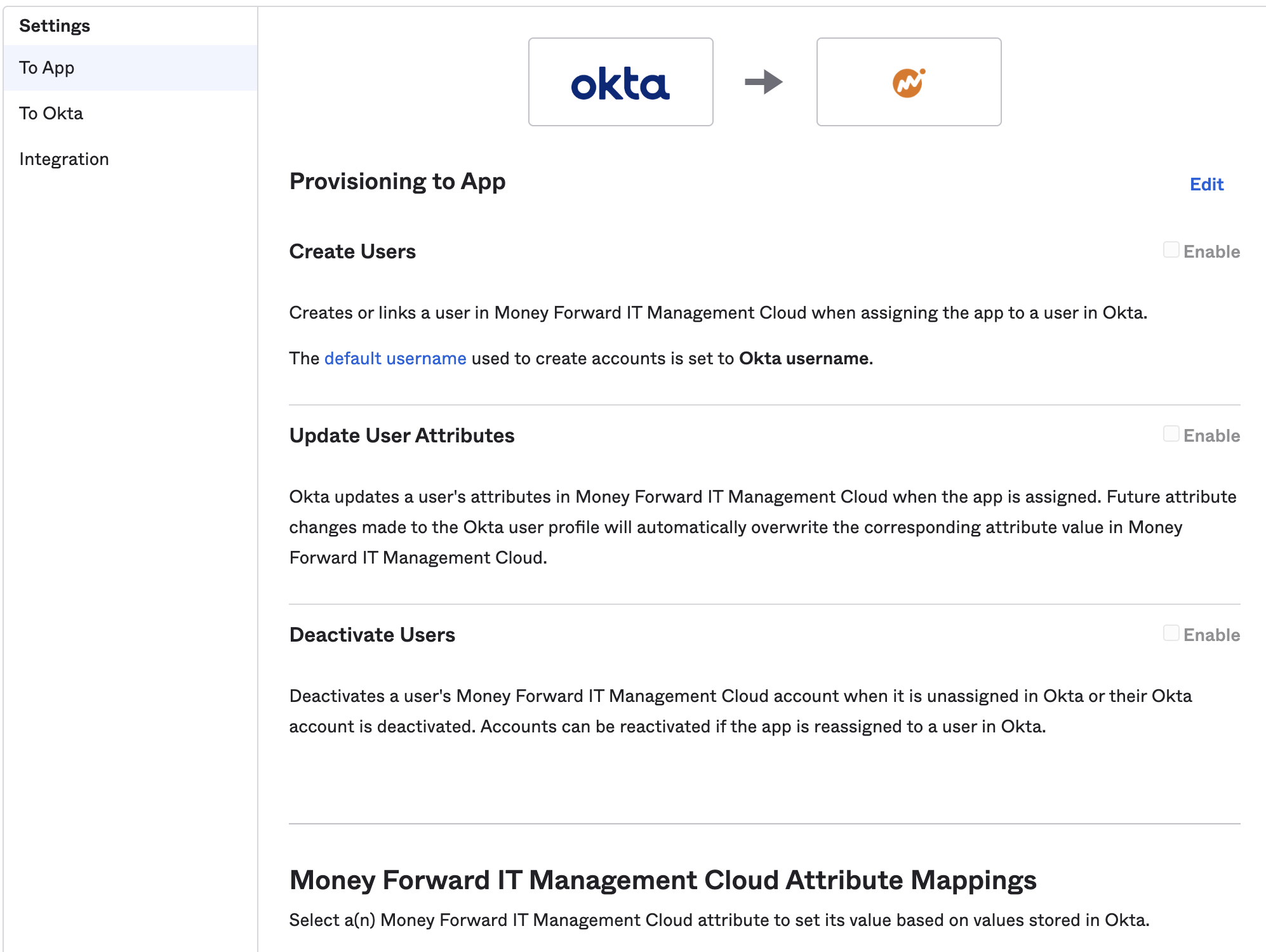The height and width of the screenshot is (952, 1266).
Task: Enable the Create Users checkbox
Action: 1171,250
